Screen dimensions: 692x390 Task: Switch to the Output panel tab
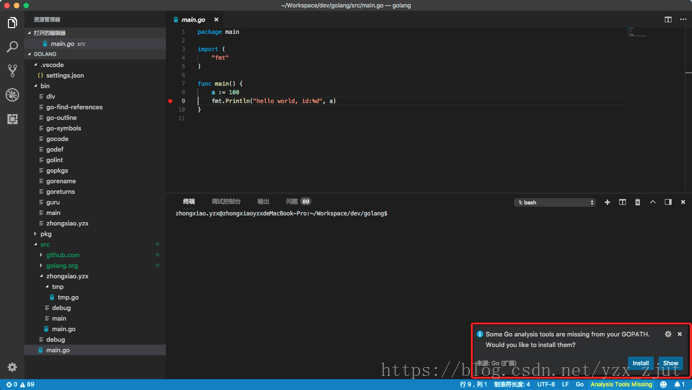tap(263, 202)
